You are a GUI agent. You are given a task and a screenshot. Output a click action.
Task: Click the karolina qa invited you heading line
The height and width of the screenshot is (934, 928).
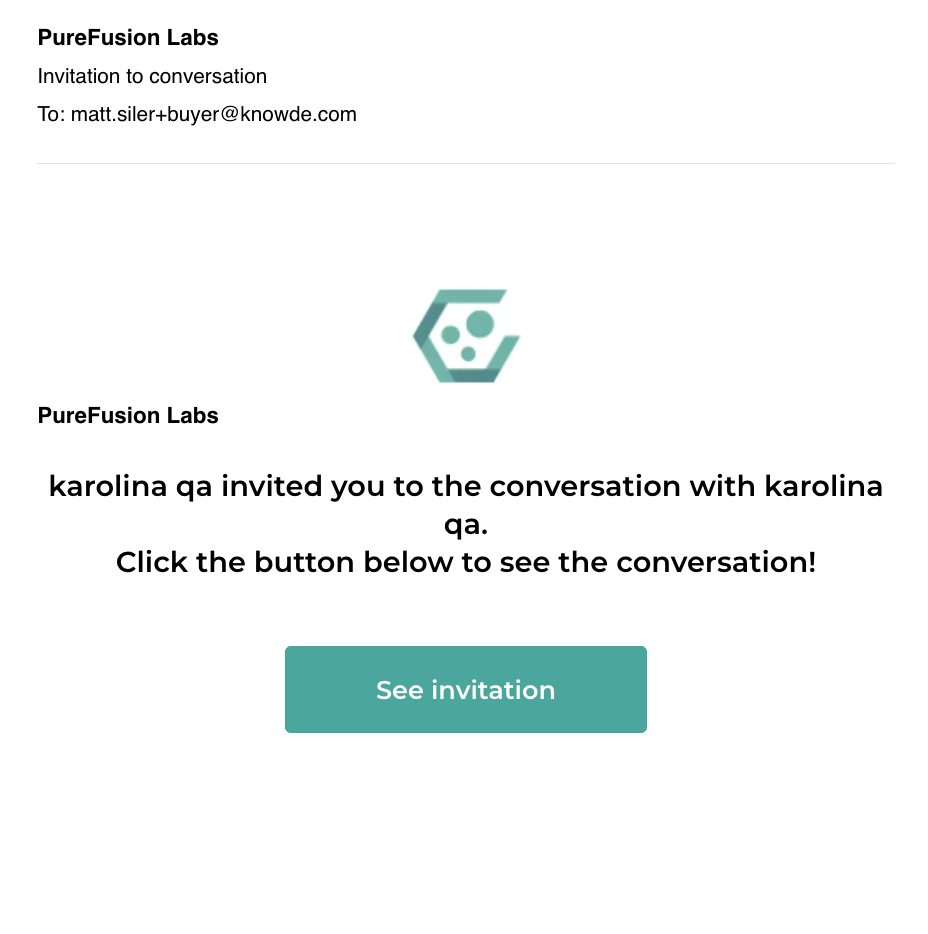[466, 486]
